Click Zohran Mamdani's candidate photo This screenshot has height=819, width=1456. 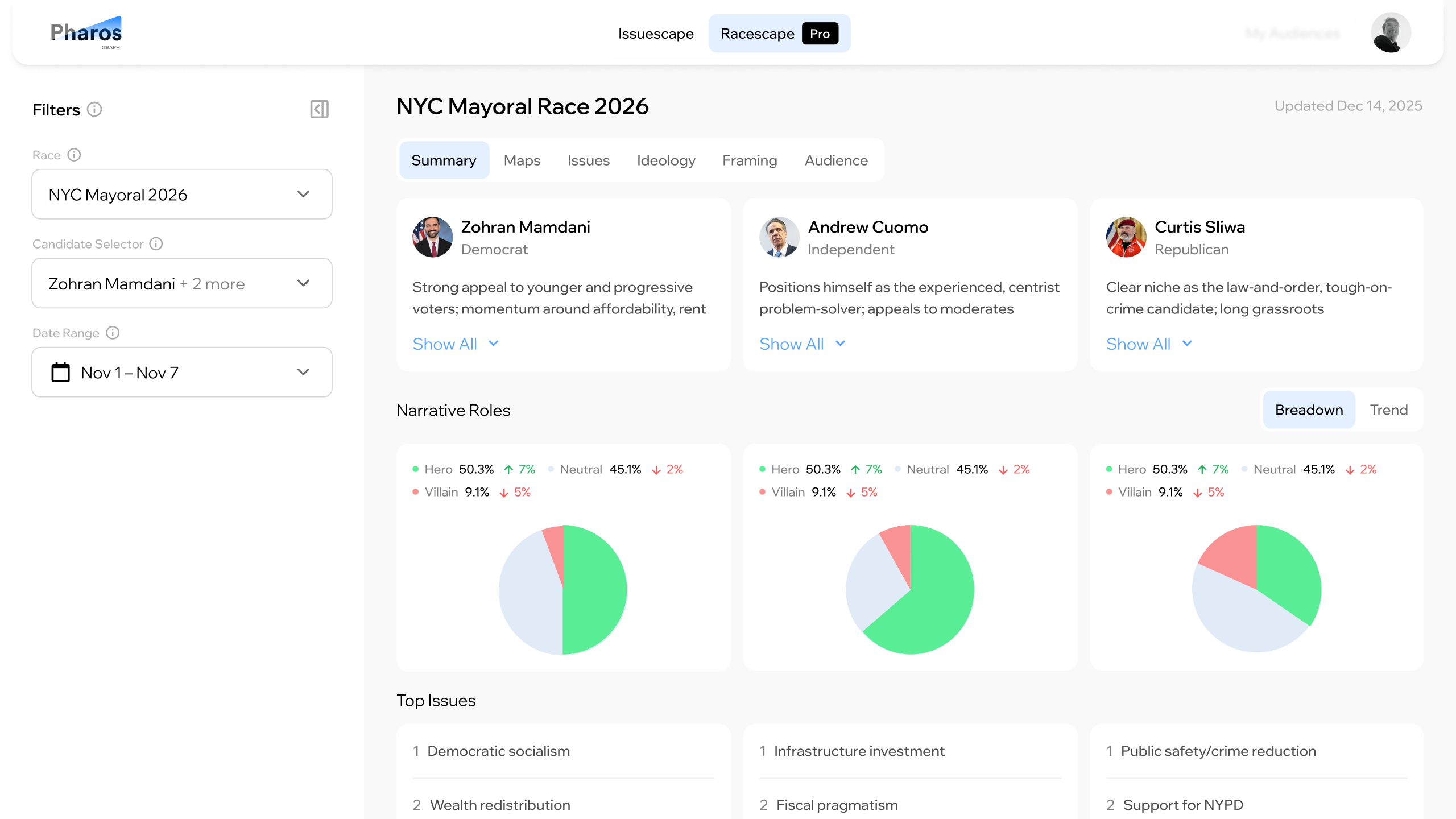[432, 237]
